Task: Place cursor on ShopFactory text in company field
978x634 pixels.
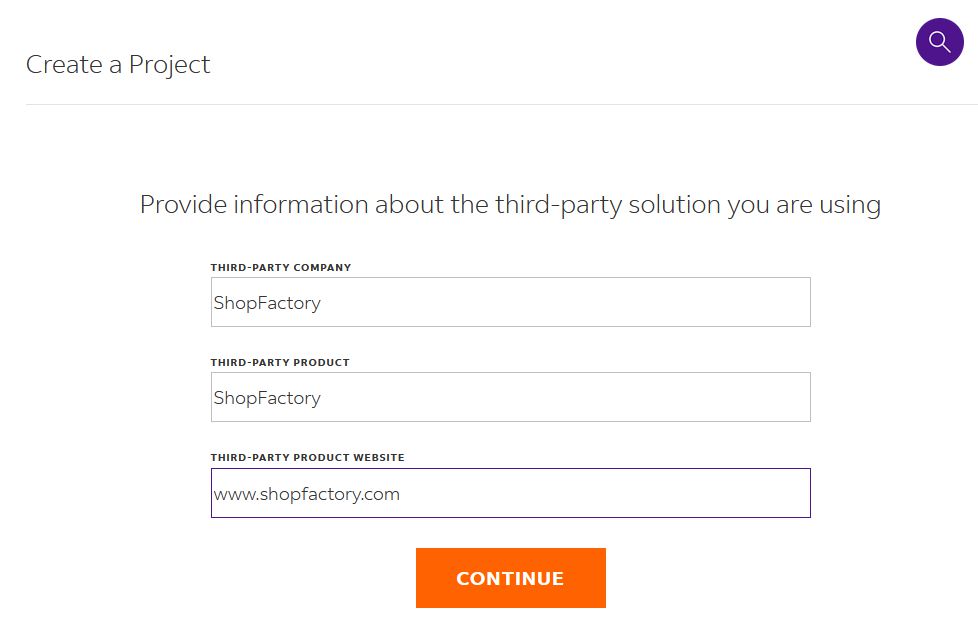Action: 267,303
